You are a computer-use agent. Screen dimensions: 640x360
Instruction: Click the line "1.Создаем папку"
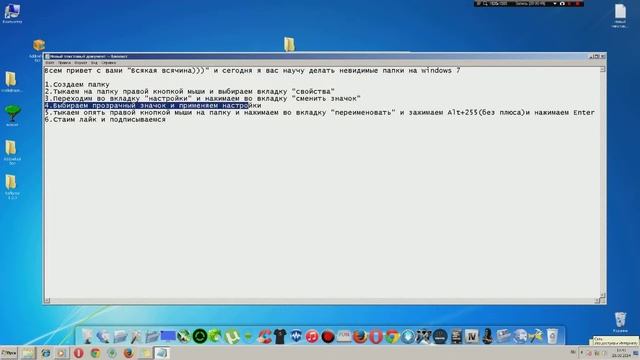pyautogui.click(x=77, y=84)
